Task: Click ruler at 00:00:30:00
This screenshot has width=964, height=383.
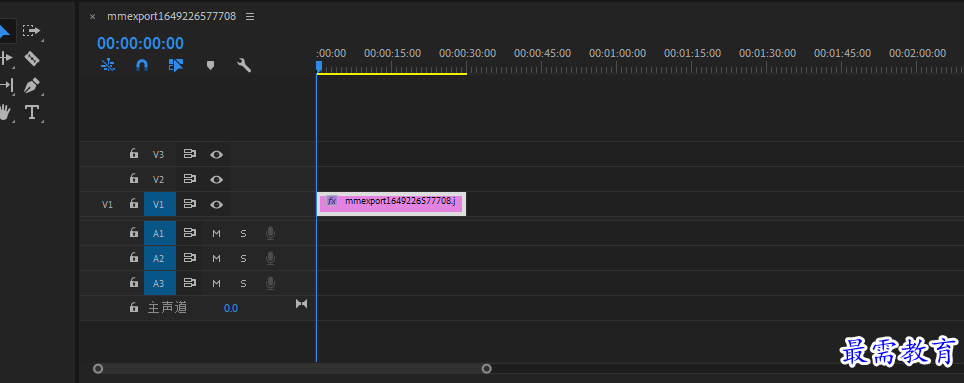Action: pos(467,54)
